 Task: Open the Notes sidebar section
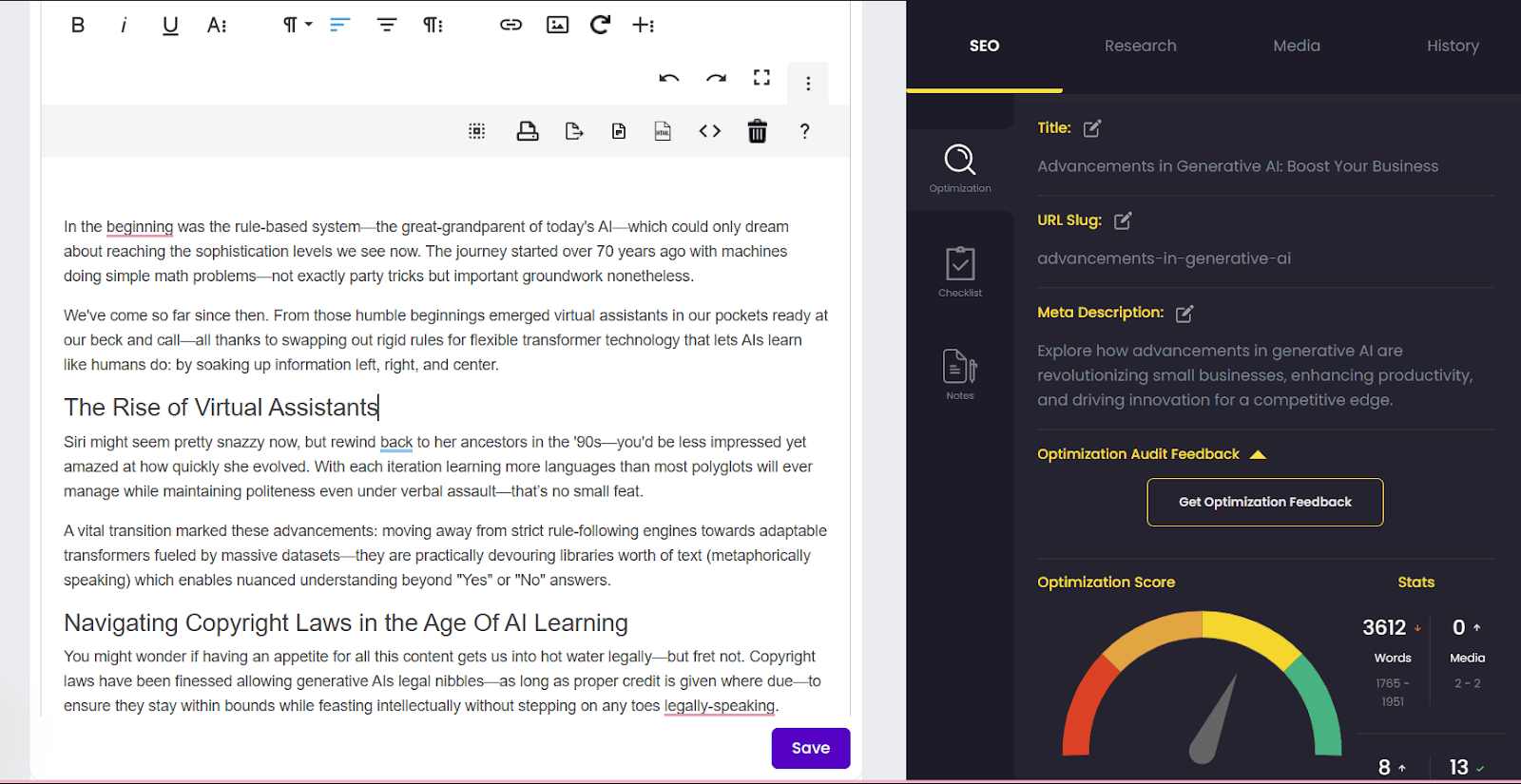point(960,374)
